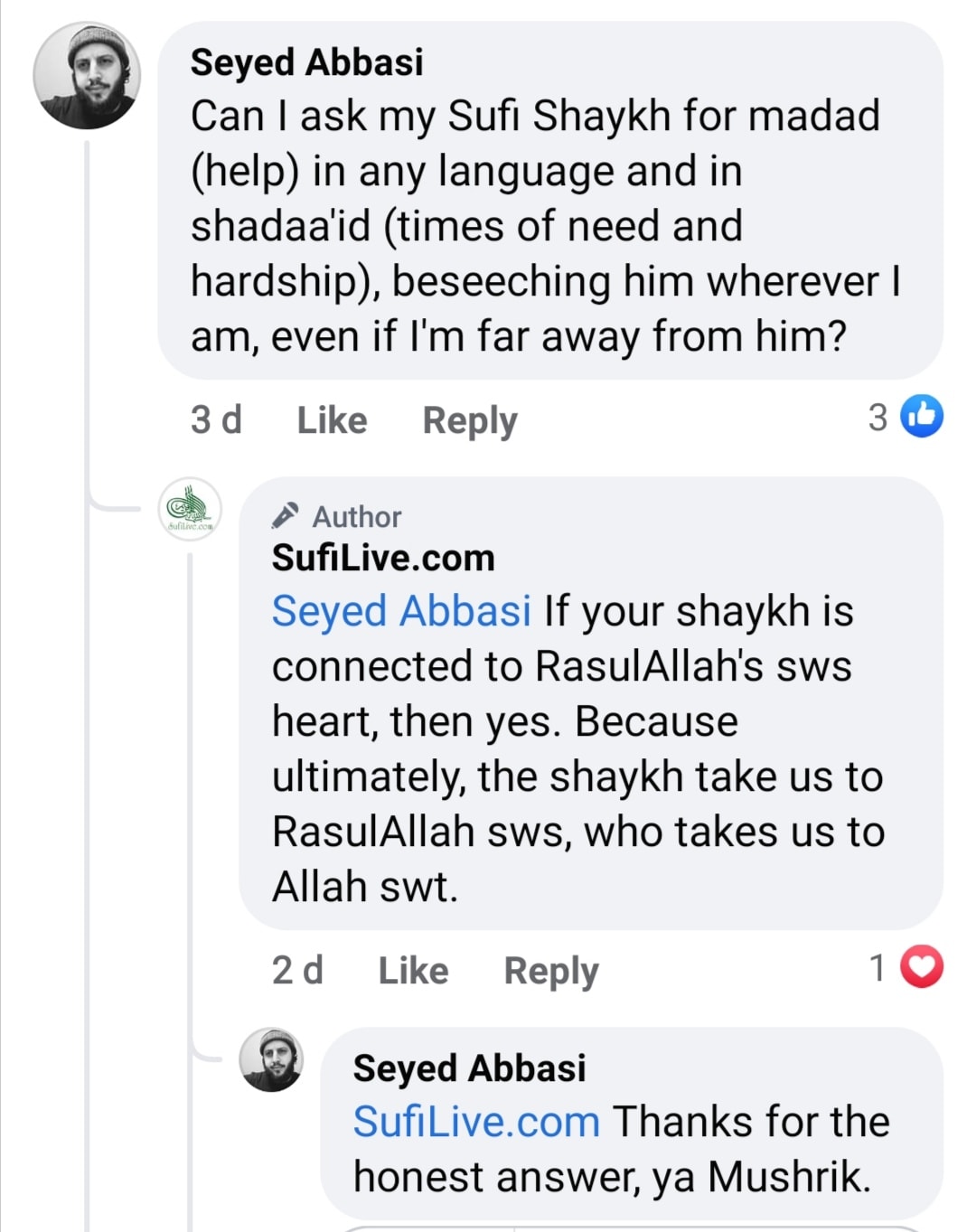Open SufiLive.com page avatar logo
The image size is (976, 1232).
pyautogui.click(x=190, y=509)
